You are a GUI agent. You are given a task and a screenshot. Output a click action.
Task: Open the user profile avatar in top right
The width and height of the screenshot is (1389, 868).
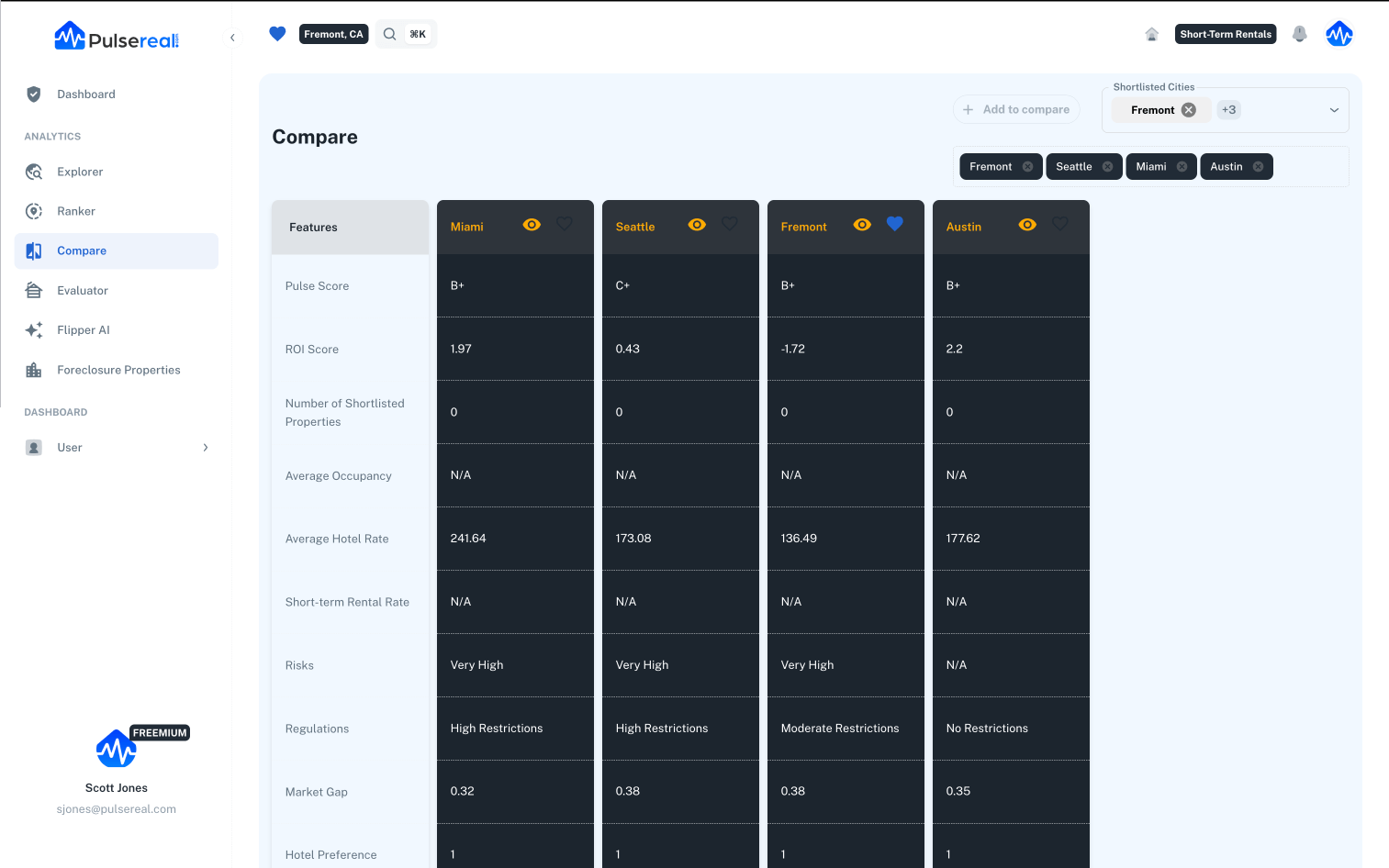coord(1339,35)
